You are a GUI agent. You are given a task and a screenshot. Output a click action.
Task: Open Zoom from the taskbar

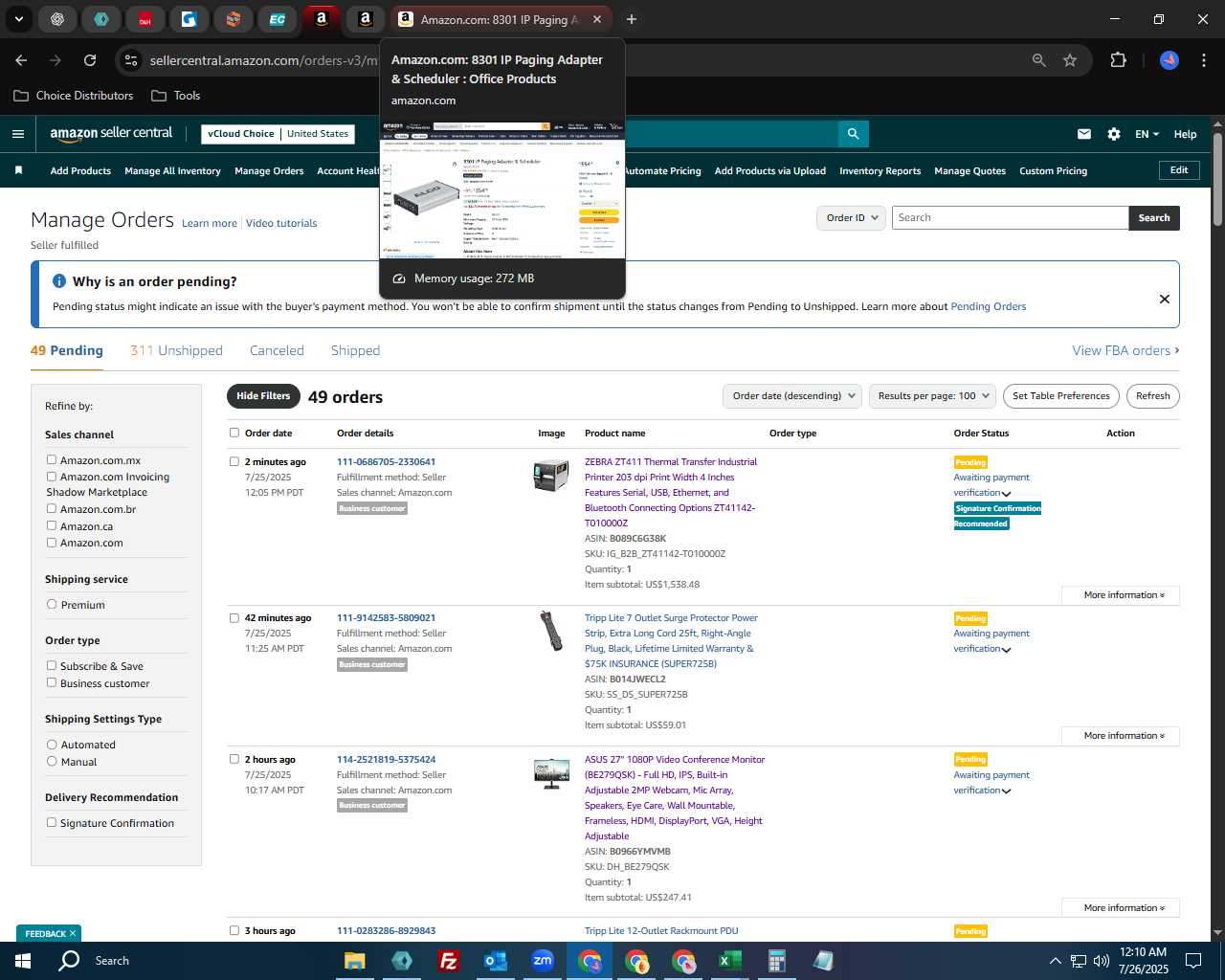coord(543,961)
